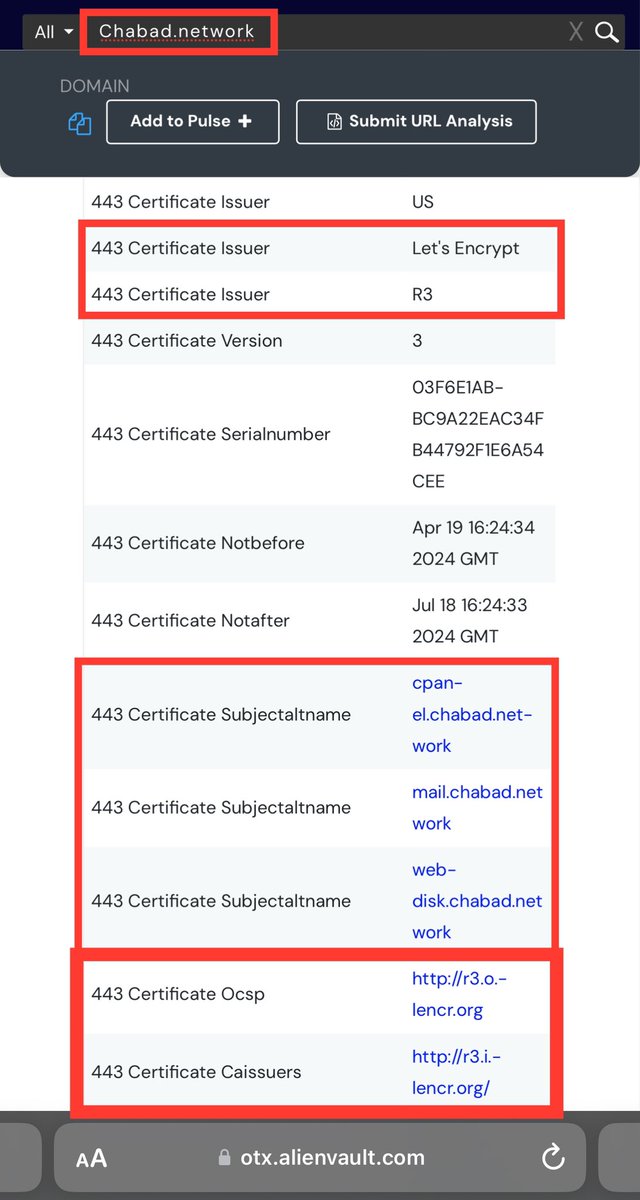
Task: Click the Certificate Notbefore date value
Action: [473, 543]
